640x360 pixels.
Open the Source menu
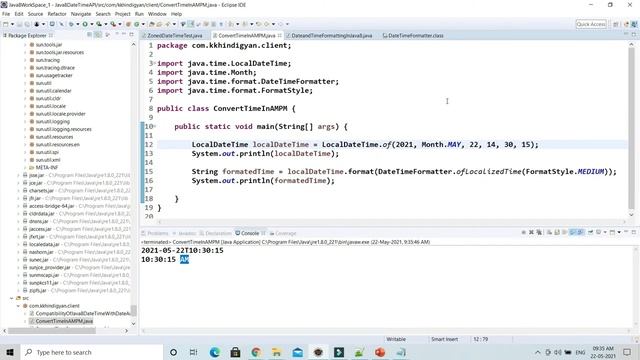(x=35, y=14)
